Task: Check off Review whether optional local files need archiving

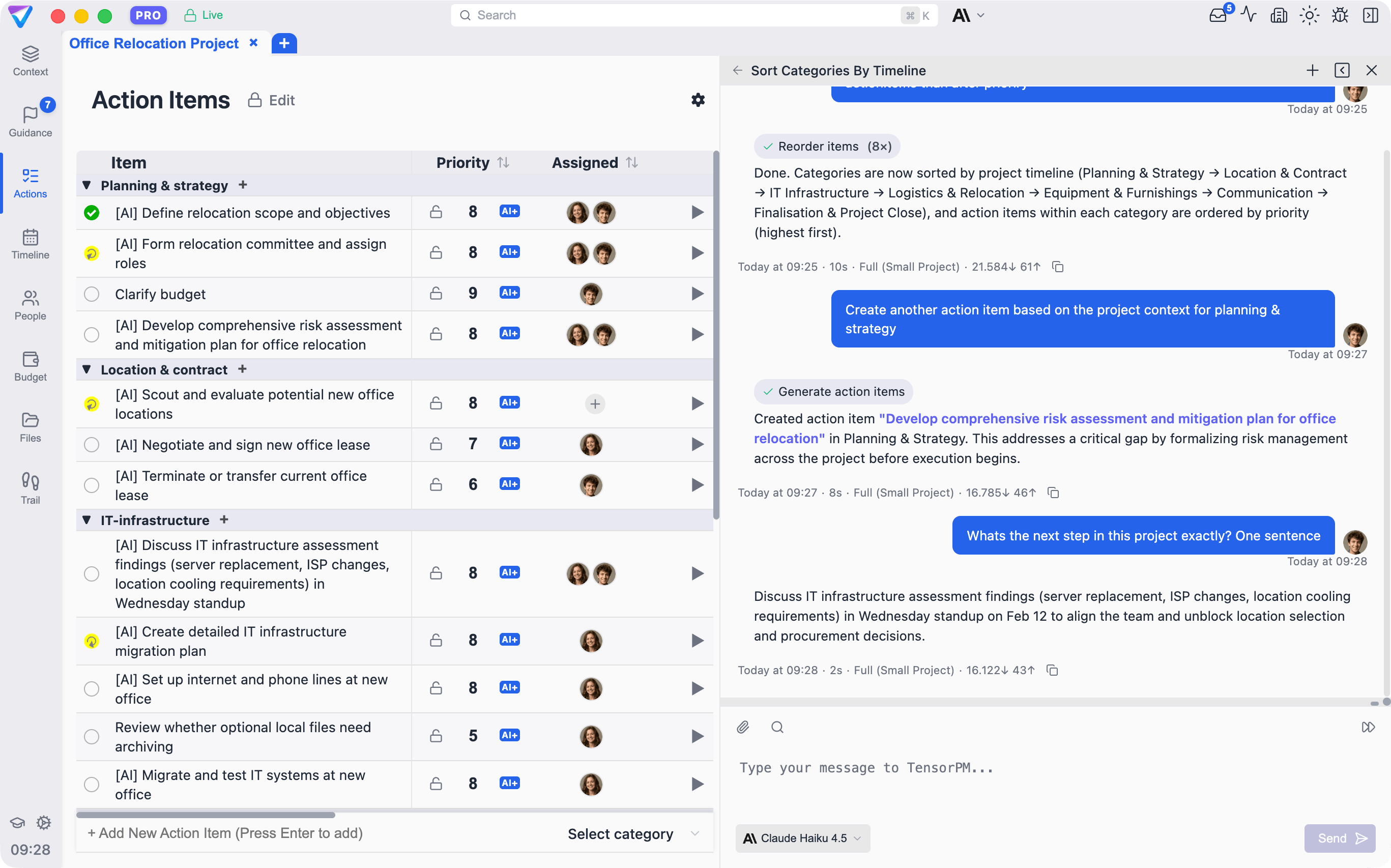Action: coord(91,737)
